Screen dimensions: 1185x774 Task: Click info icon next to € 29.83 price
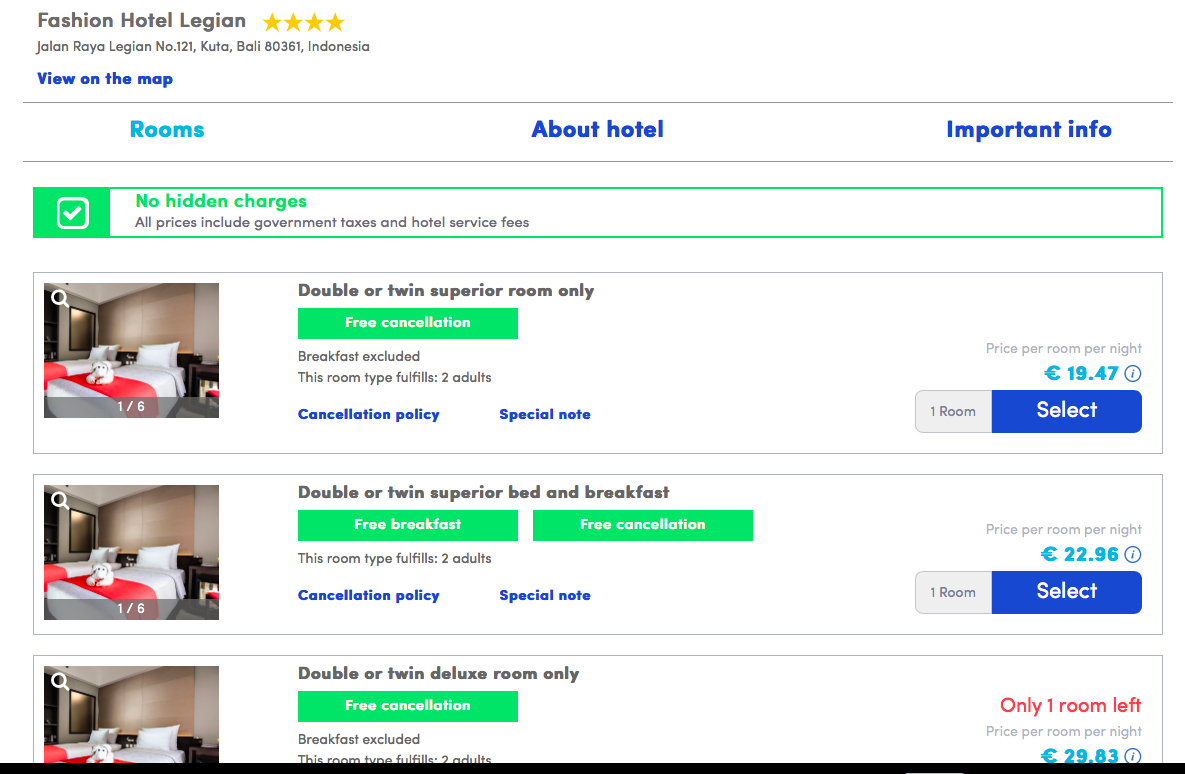[1133, 755]
